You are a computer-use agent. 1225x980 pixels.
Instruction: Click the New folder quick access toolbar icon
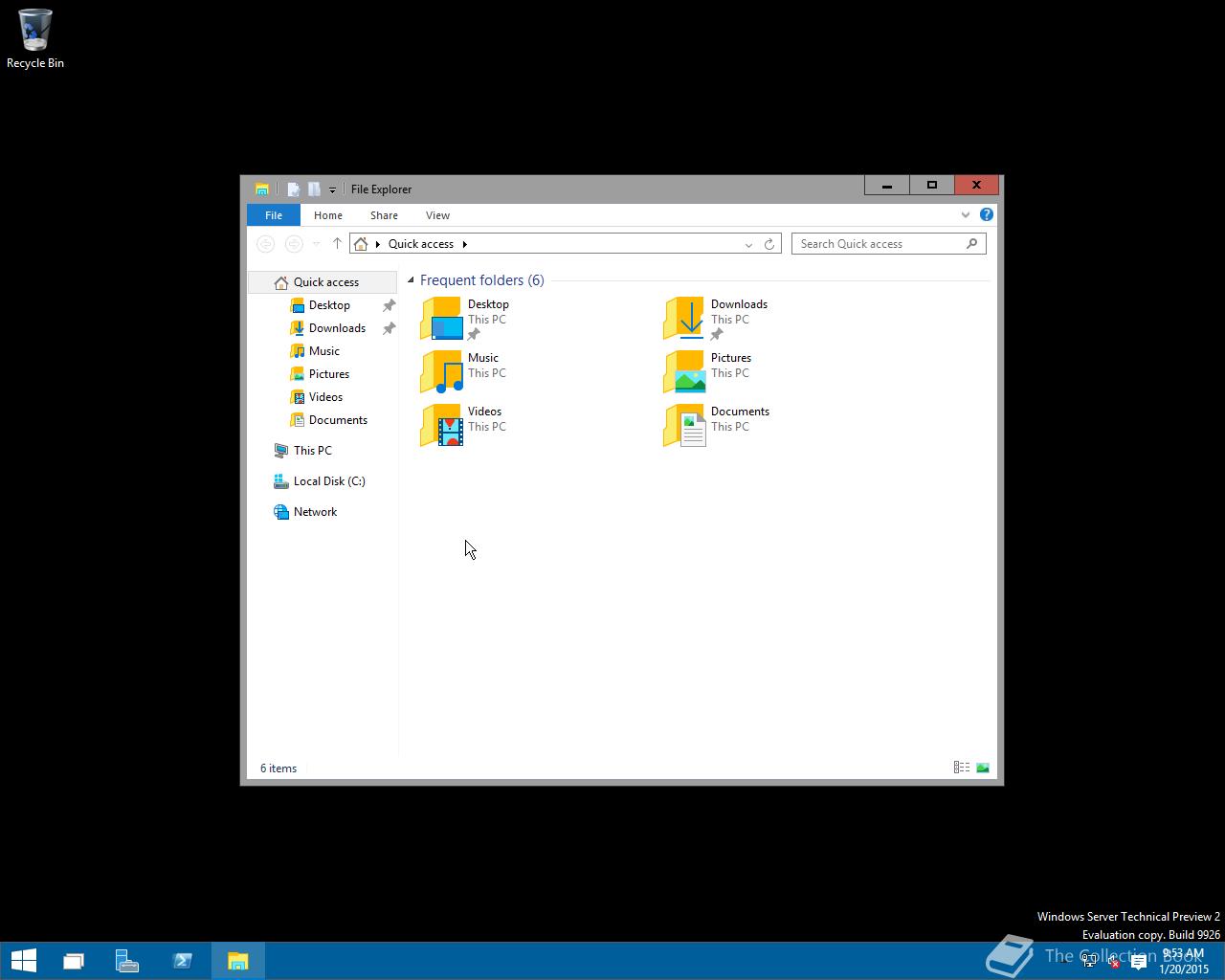(x=313, y=189)
